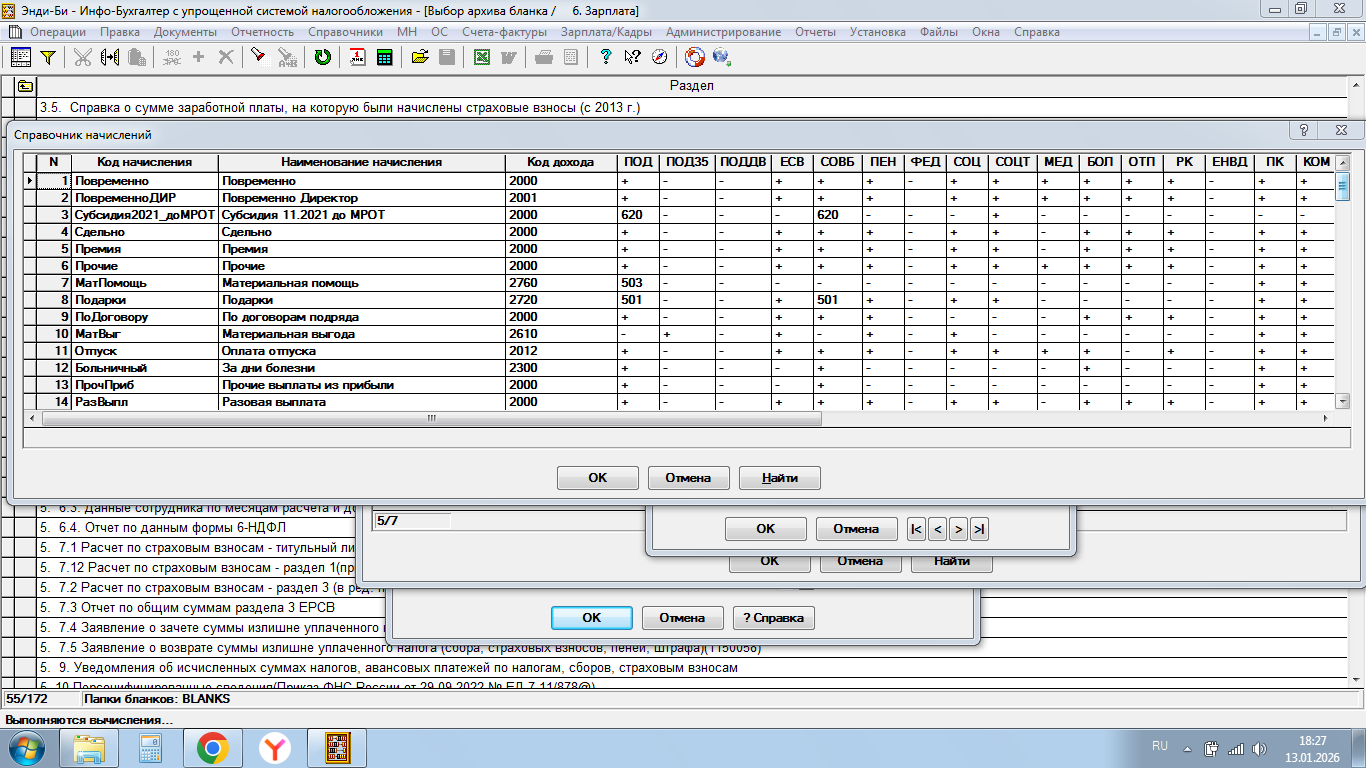Click the Код дохода column header
Image resolution: width=1366 pixels, height=768 pixels.
(560, 162)
